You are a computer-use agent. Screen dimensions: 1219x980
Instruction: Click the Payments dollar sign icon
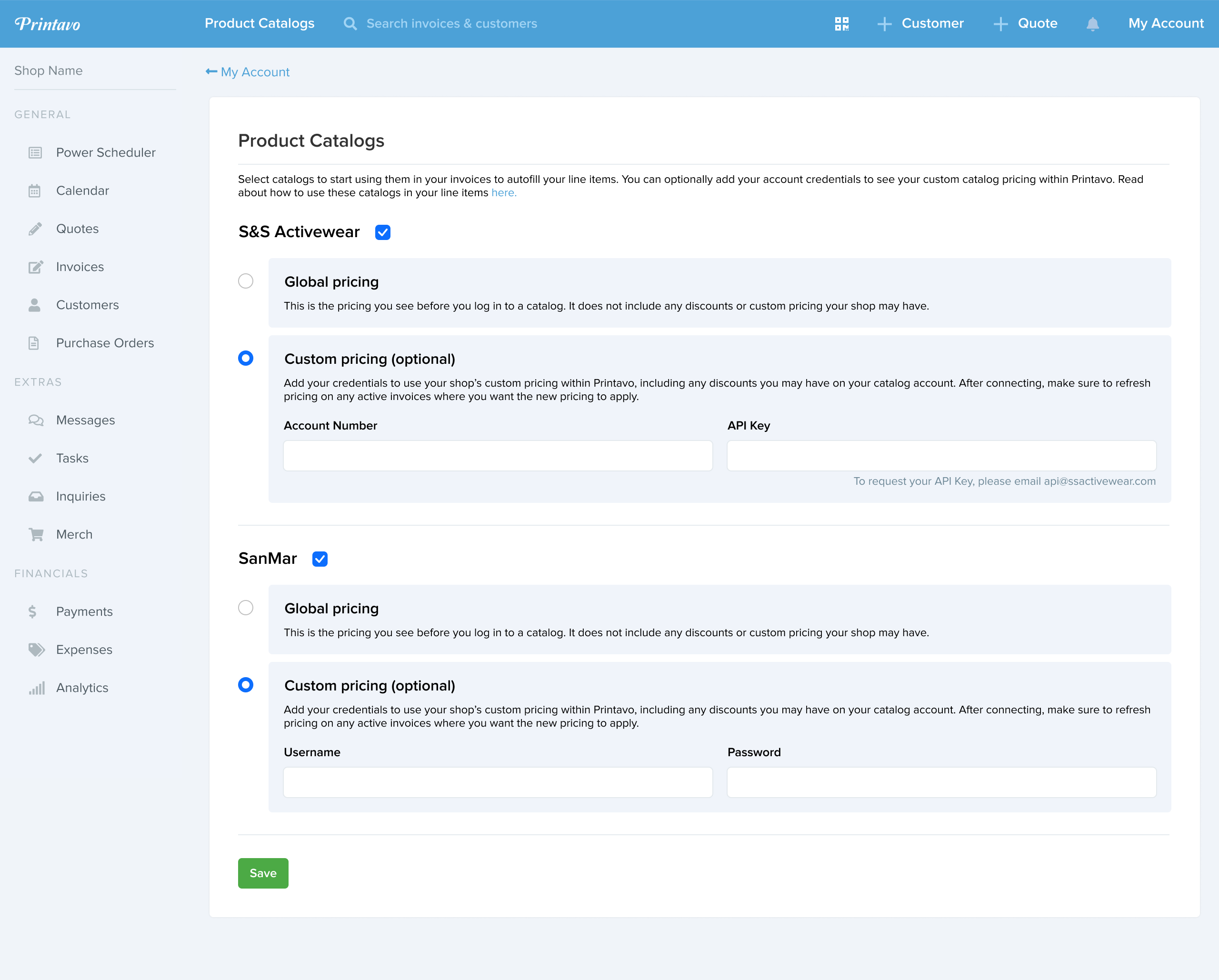click(x=32, y=612)
